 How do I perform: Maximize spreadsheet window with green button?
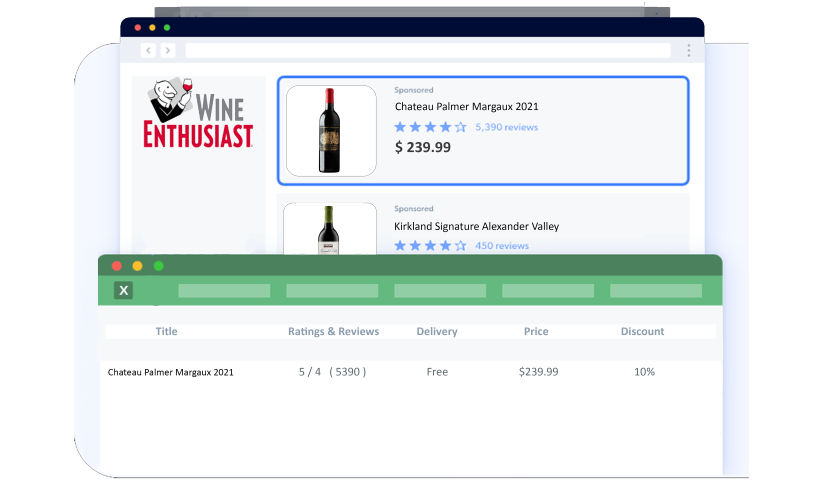pyautogui.click(x=159, y=266)
